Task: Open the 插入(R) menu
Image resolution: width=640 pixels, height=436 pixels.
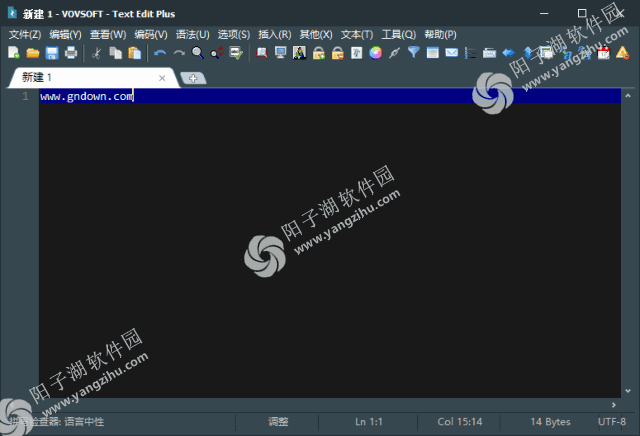Action: (275, 35)
